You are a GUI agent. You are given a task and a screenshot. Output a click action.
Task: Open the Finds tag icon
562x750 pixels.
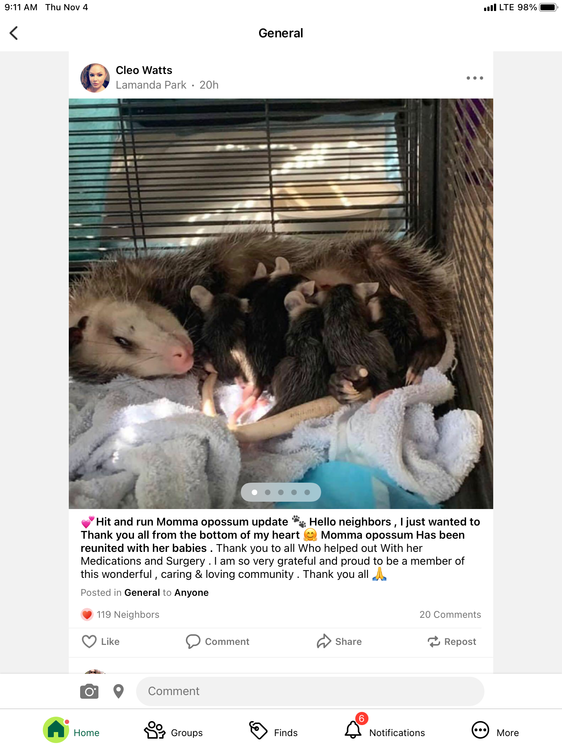[258, 730]
